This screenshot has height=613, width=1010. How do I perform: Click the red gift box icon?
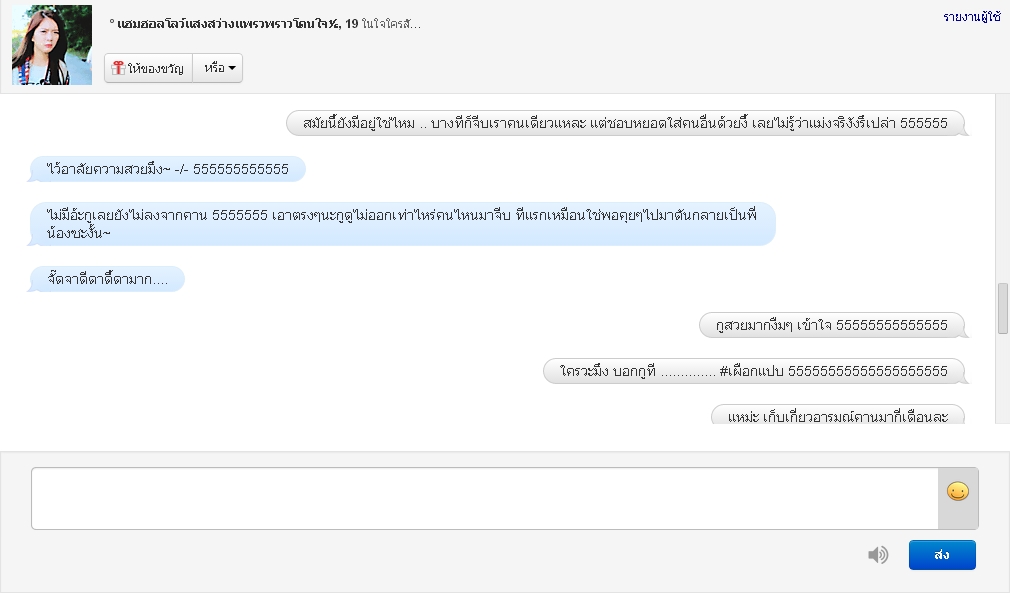(x=118, y=68)
